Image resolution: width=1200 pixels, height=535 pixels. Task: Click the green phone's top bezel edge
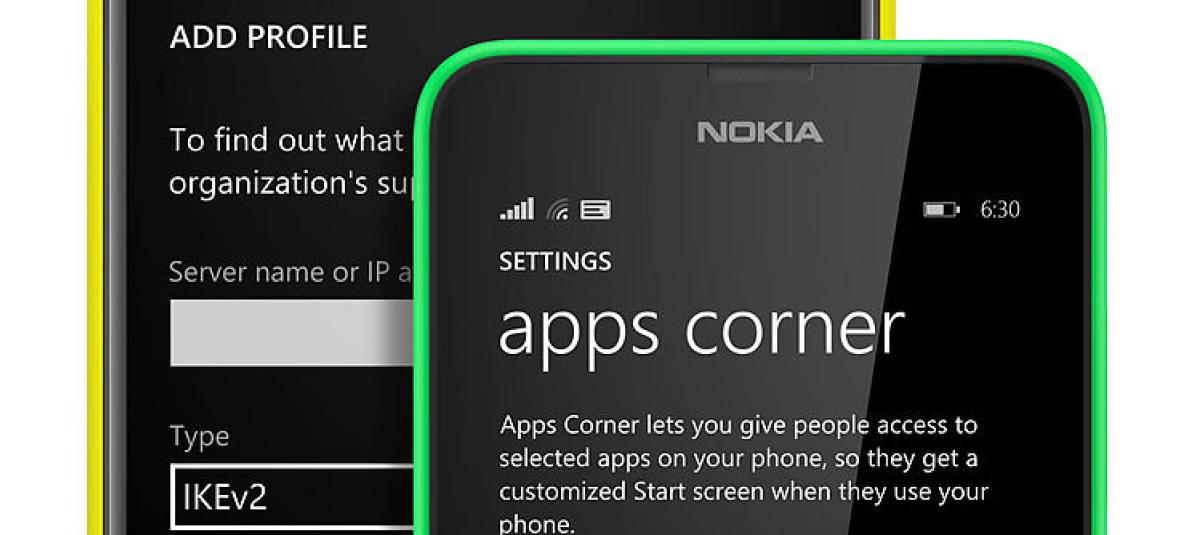[760, 49]
